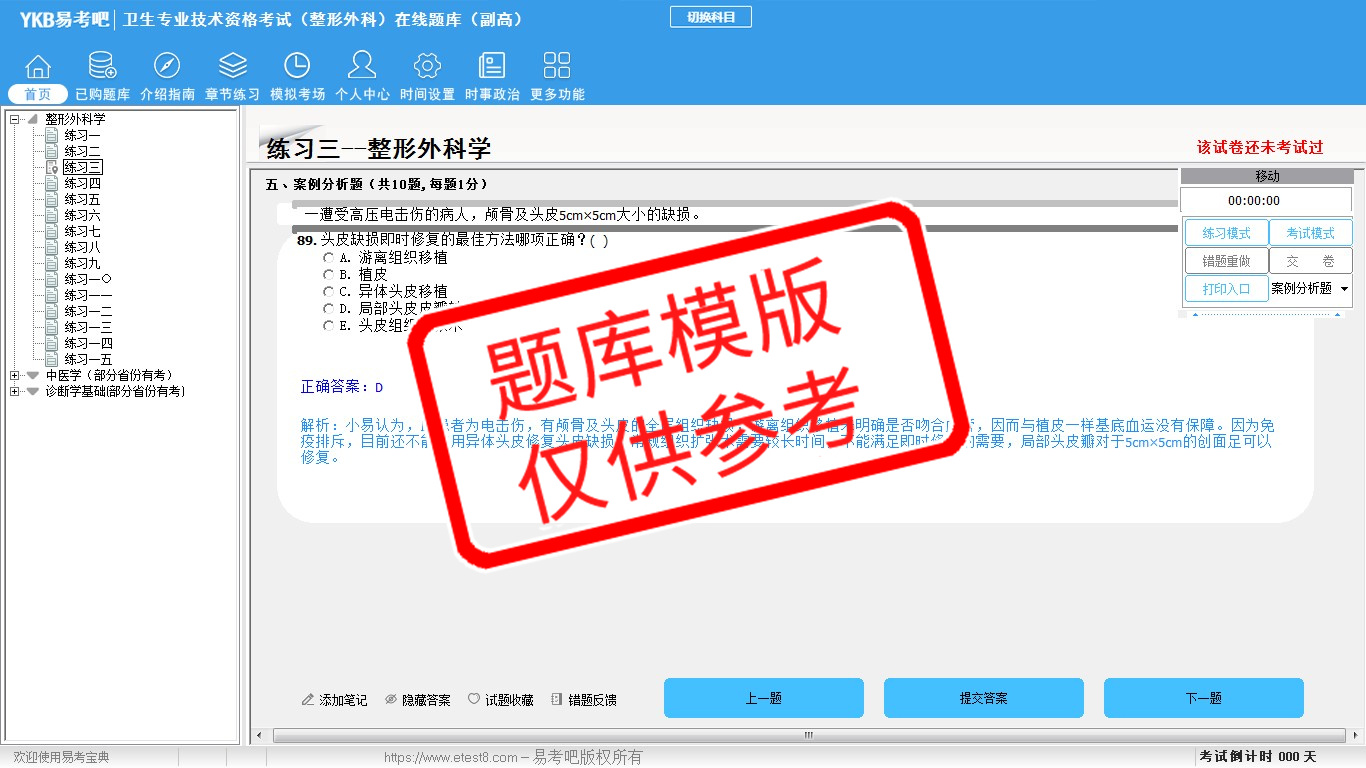The image size is (1366, 768).
Task: Switch to 考试模式 tab
Action: pyautogui.click(x=1310, y=233)
